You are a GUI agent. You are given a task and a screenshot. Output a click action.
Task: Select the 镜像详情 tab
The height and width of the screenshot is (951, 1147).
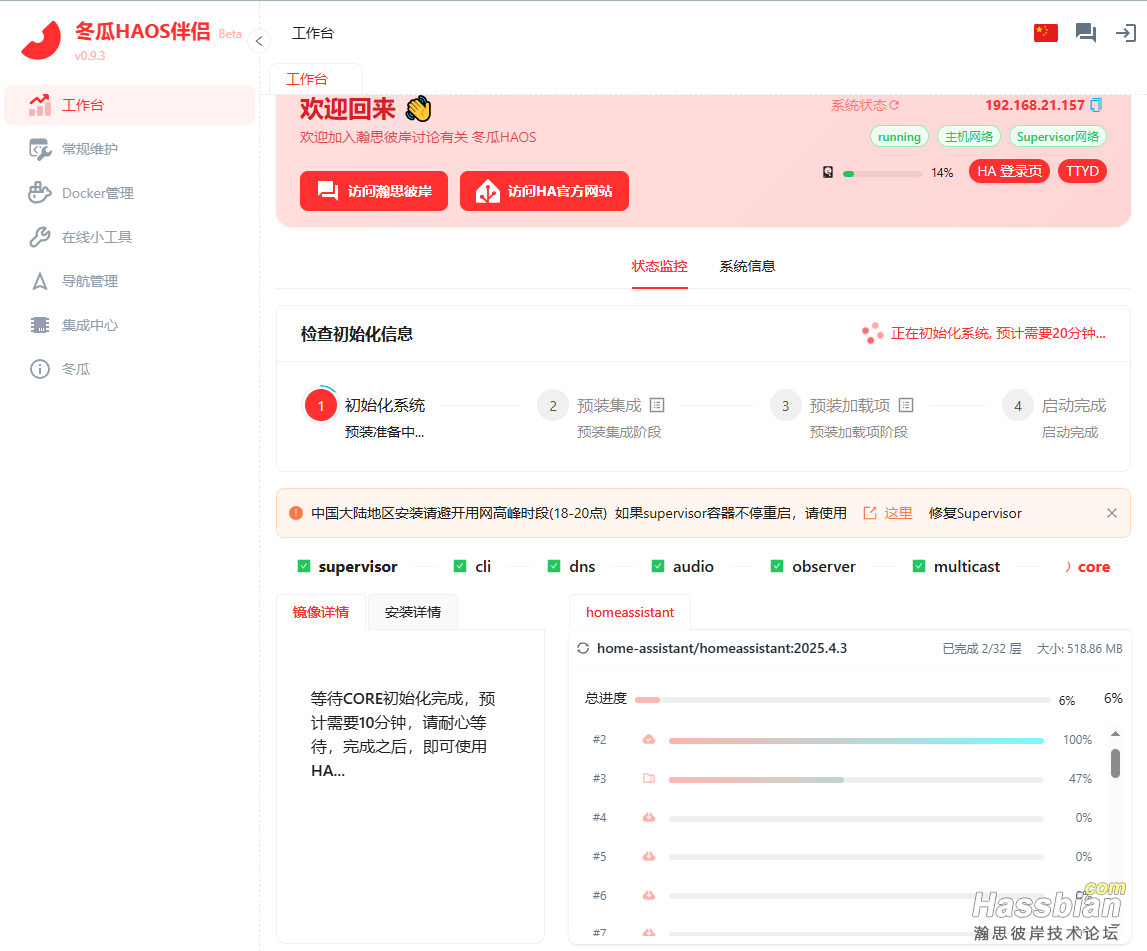pos(321,612)
